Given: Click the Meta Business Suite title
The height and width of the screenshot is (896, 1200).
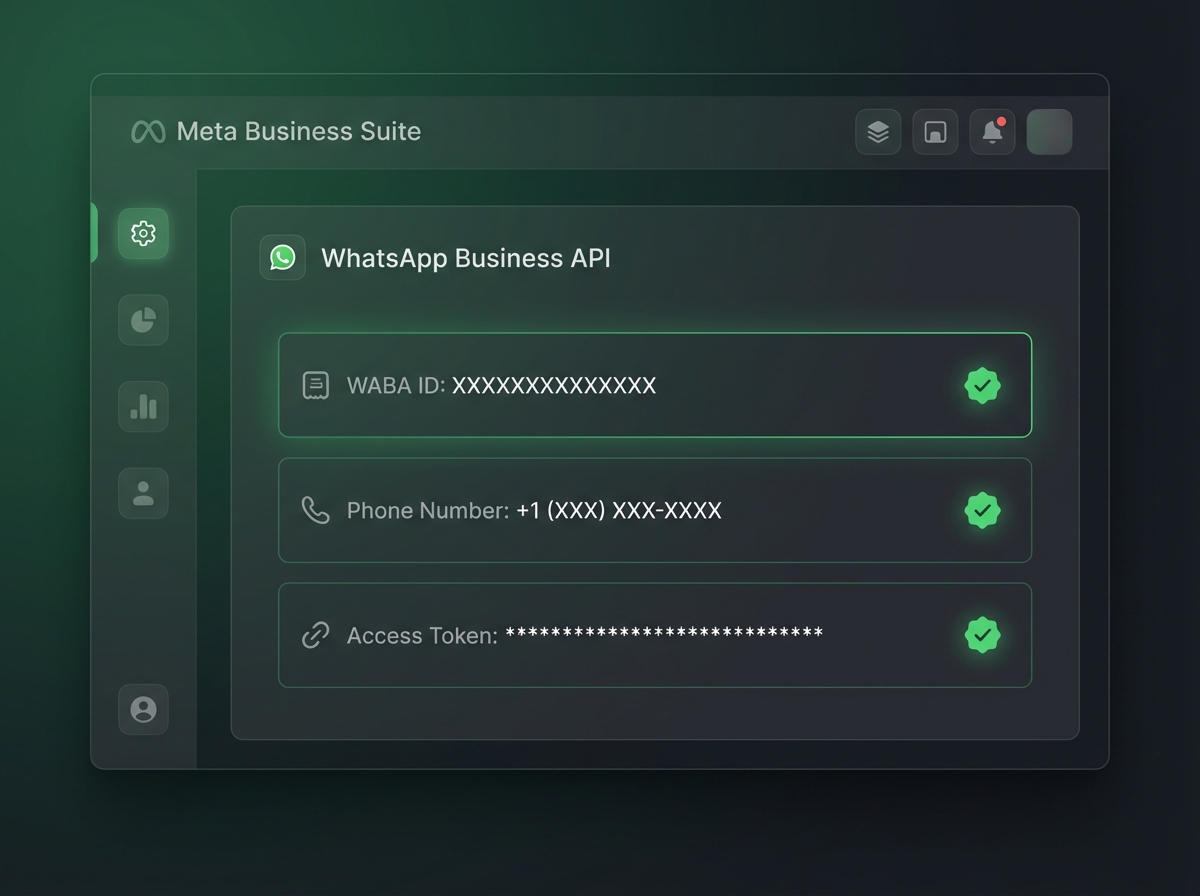Looking at the screenshot, I should (299, 131).
